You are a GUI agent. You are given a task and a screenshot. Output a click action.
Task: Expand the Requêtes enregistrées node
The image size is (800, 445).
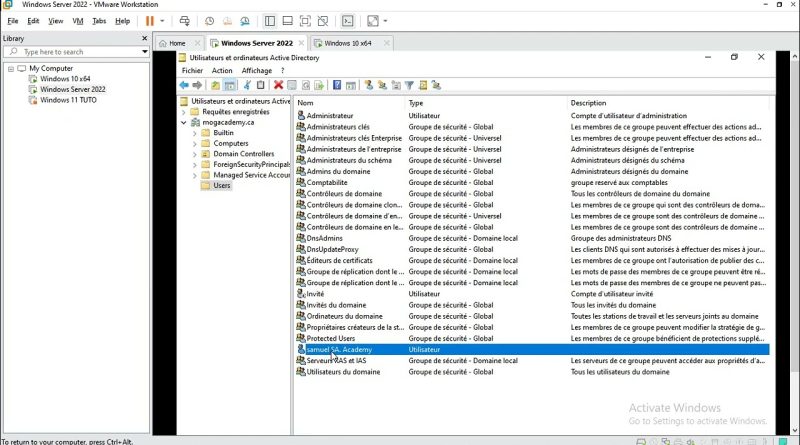(x=184, y=112)
